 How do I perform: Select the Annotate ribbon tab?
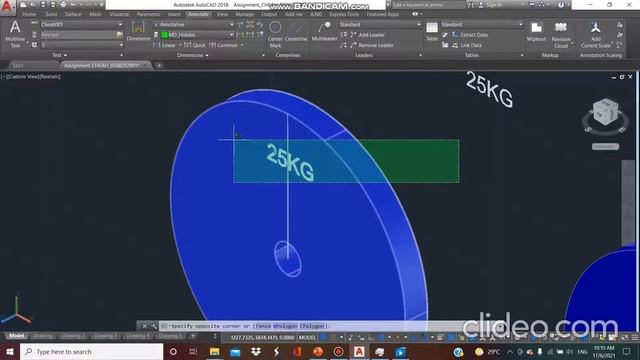[x=198, y=14]
